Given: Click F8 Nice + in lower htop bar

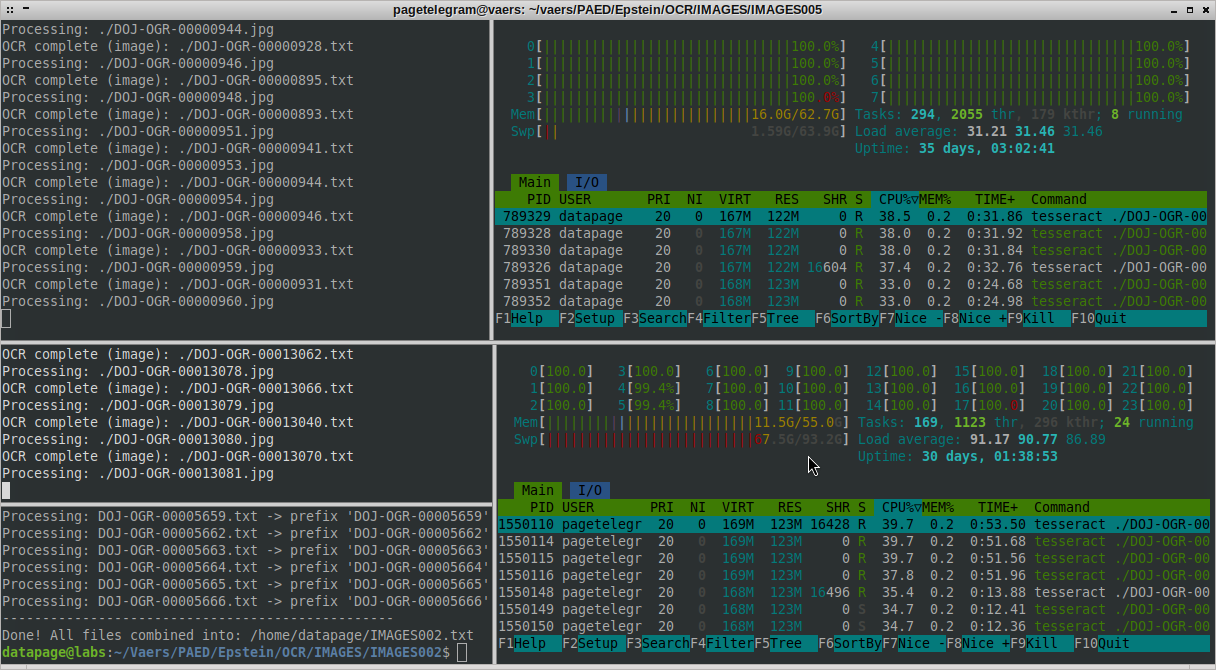Looking at the screenshot, I should point(984,643).
